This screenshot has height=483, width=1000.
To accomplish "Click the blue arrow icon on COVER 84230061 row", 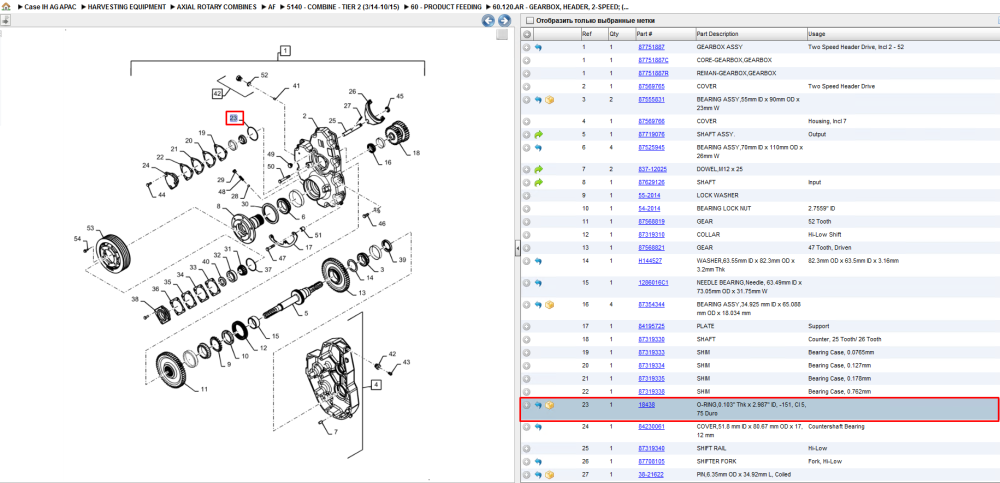I will click(538, 427).
